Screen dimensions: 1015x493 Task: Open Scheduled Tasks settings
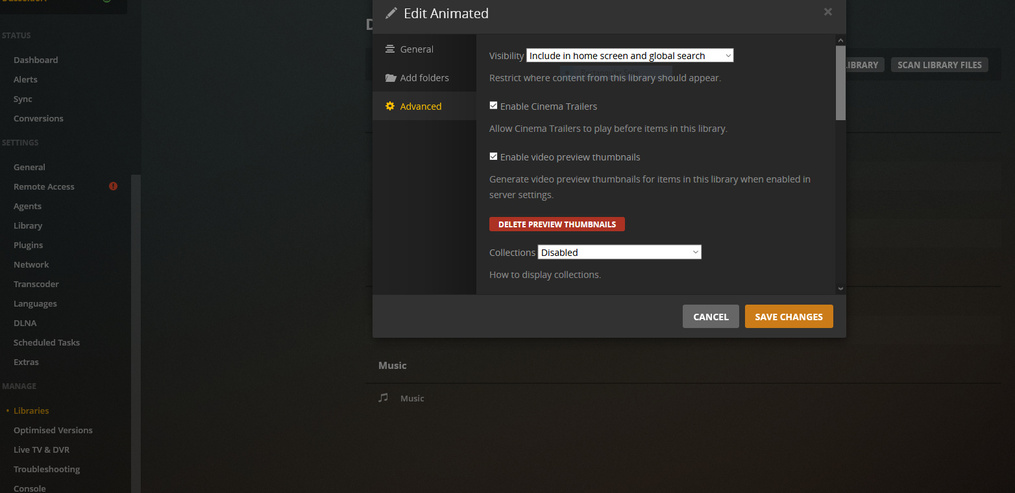(47, 342)
